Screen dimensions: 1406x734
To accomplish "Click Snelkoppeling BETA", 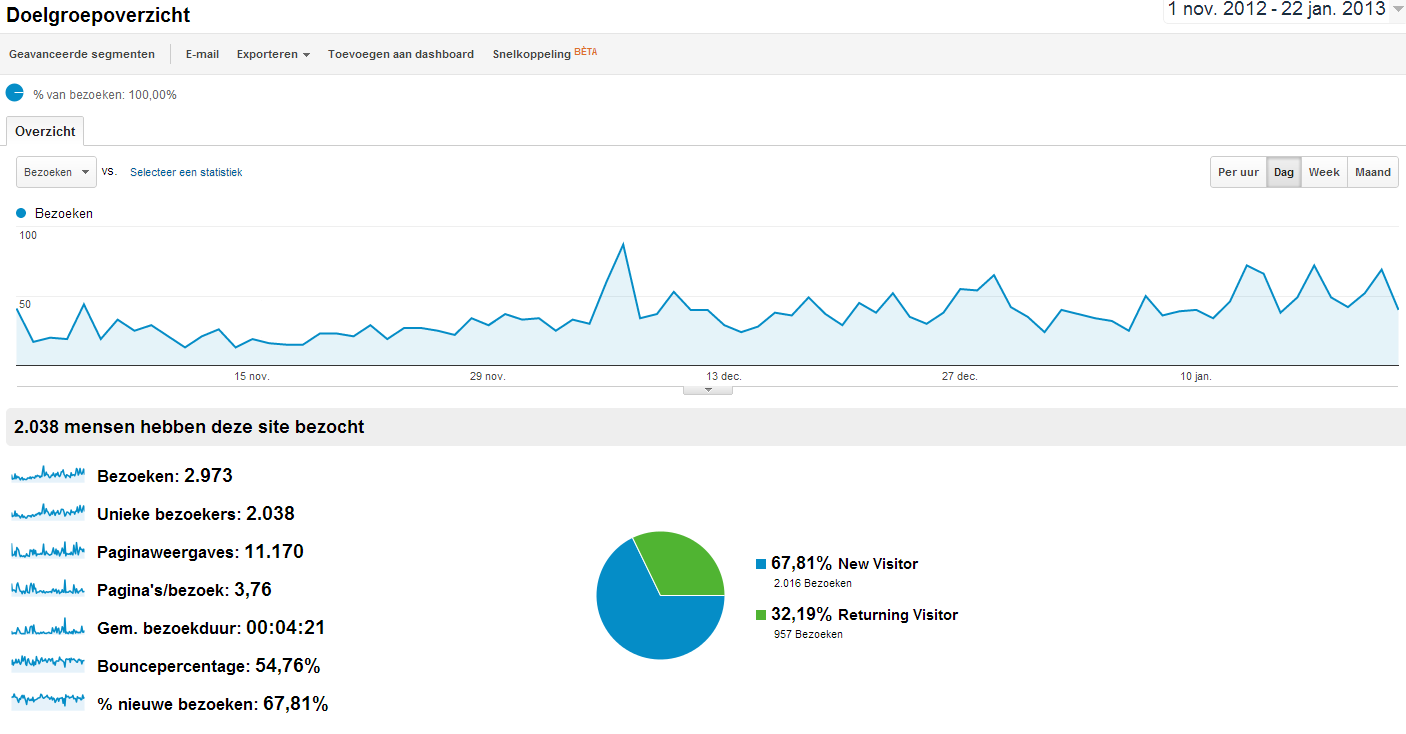I will click(545, 54).
